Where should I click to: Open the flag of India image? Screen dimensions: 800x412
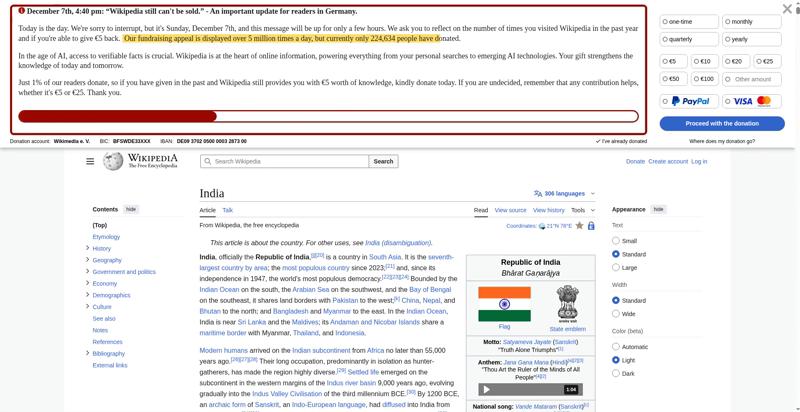pos(504,304)
